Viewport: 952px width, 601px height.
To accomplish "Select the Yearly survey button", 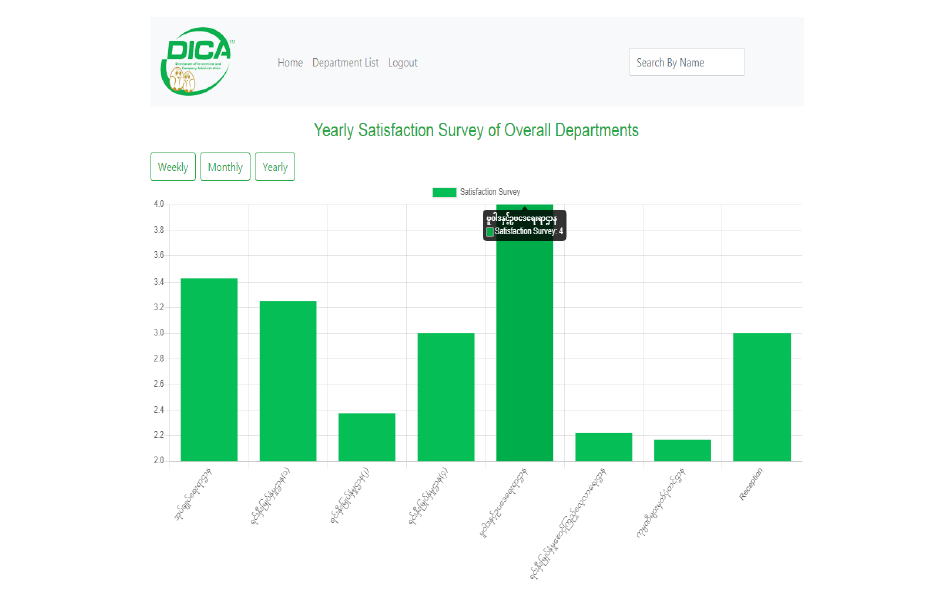I will 275,167.
